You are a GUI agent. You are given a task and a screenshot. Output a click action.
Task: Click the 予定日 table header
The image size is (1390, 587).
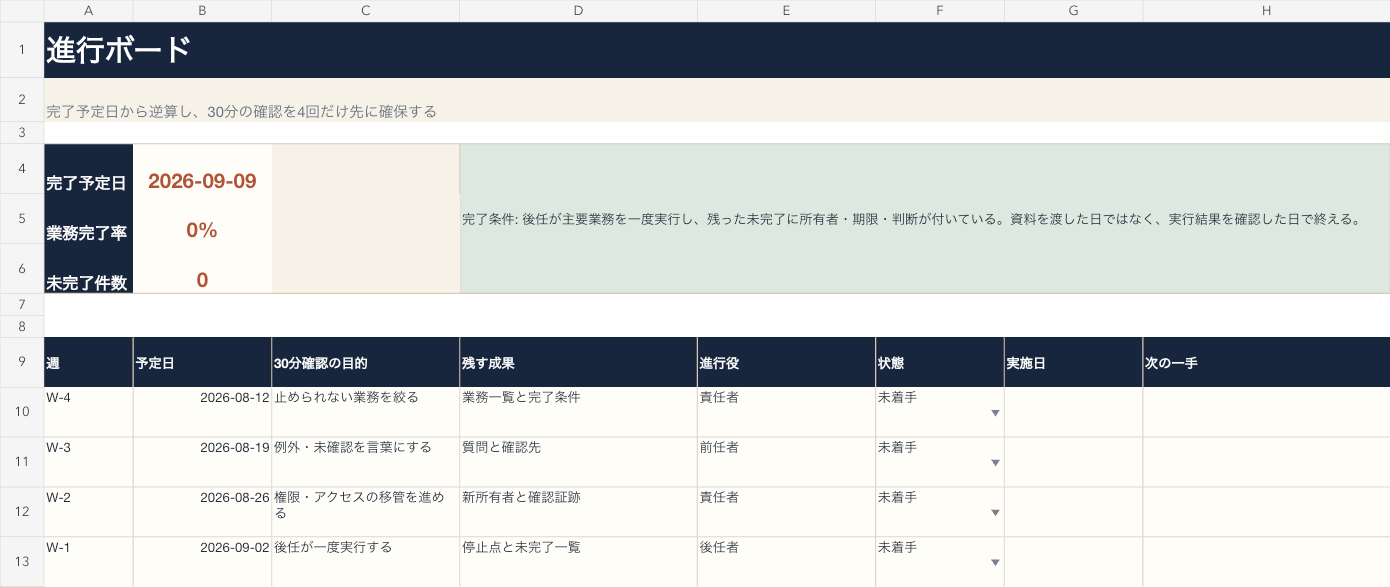202,362
